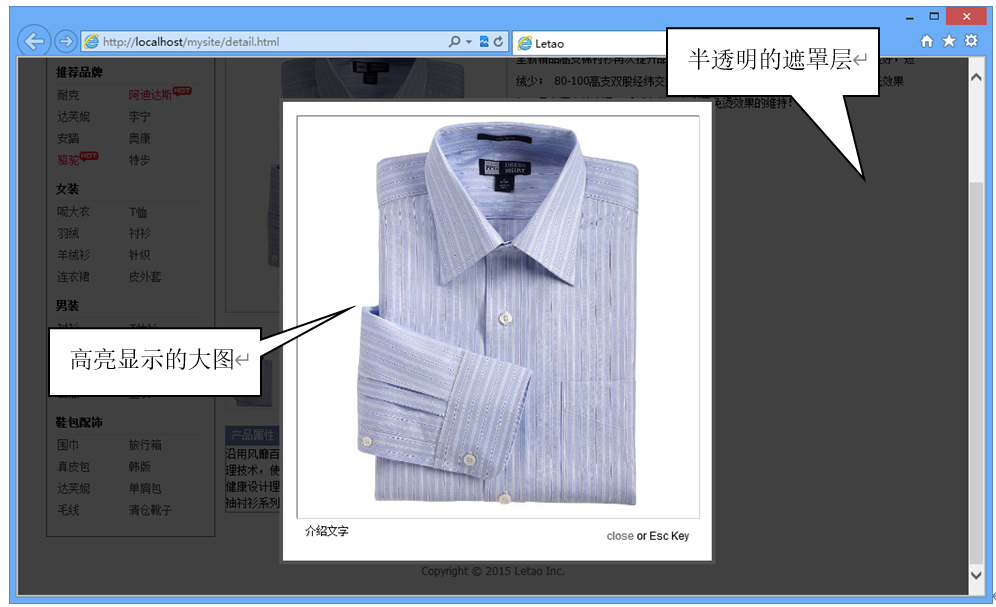Click the Copyright 2015 Letao Inc. footer text
This screenshot has height=607, width=996.
(493, 571)
